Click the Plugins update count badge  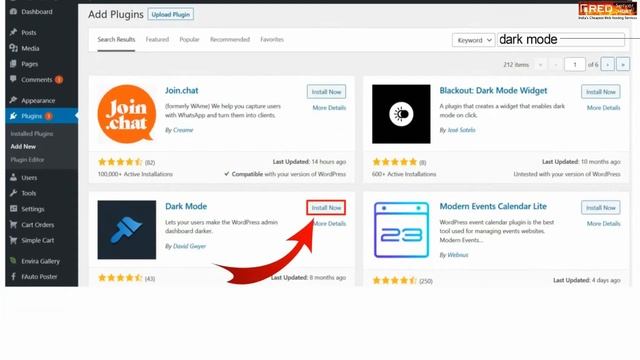tap(49, 116)
